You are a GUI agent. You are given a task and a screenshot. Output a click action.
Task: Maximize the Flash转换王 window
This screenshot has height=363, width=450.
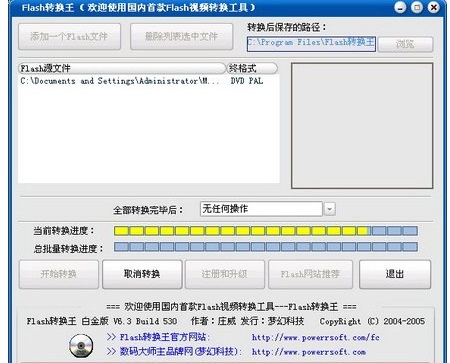coord(417,7)
